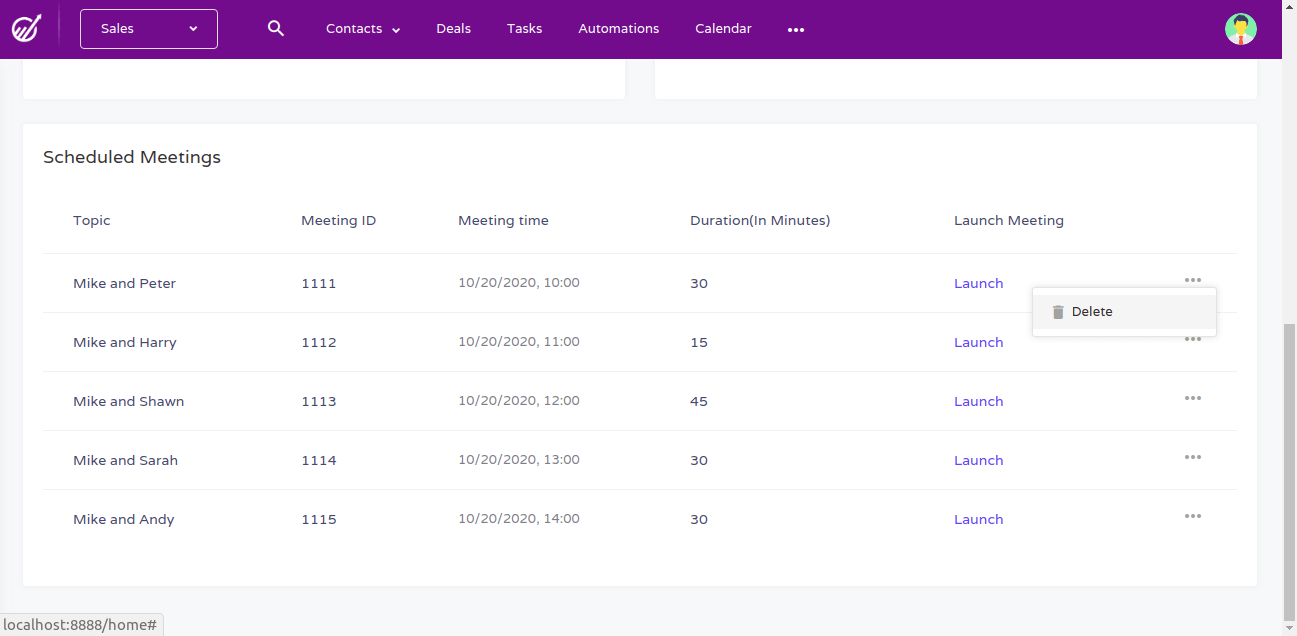This screenshot has height=636, width=1297.
Task: Click the 10/20/2020, 10:00 meeting time
Action: point(519,283)
